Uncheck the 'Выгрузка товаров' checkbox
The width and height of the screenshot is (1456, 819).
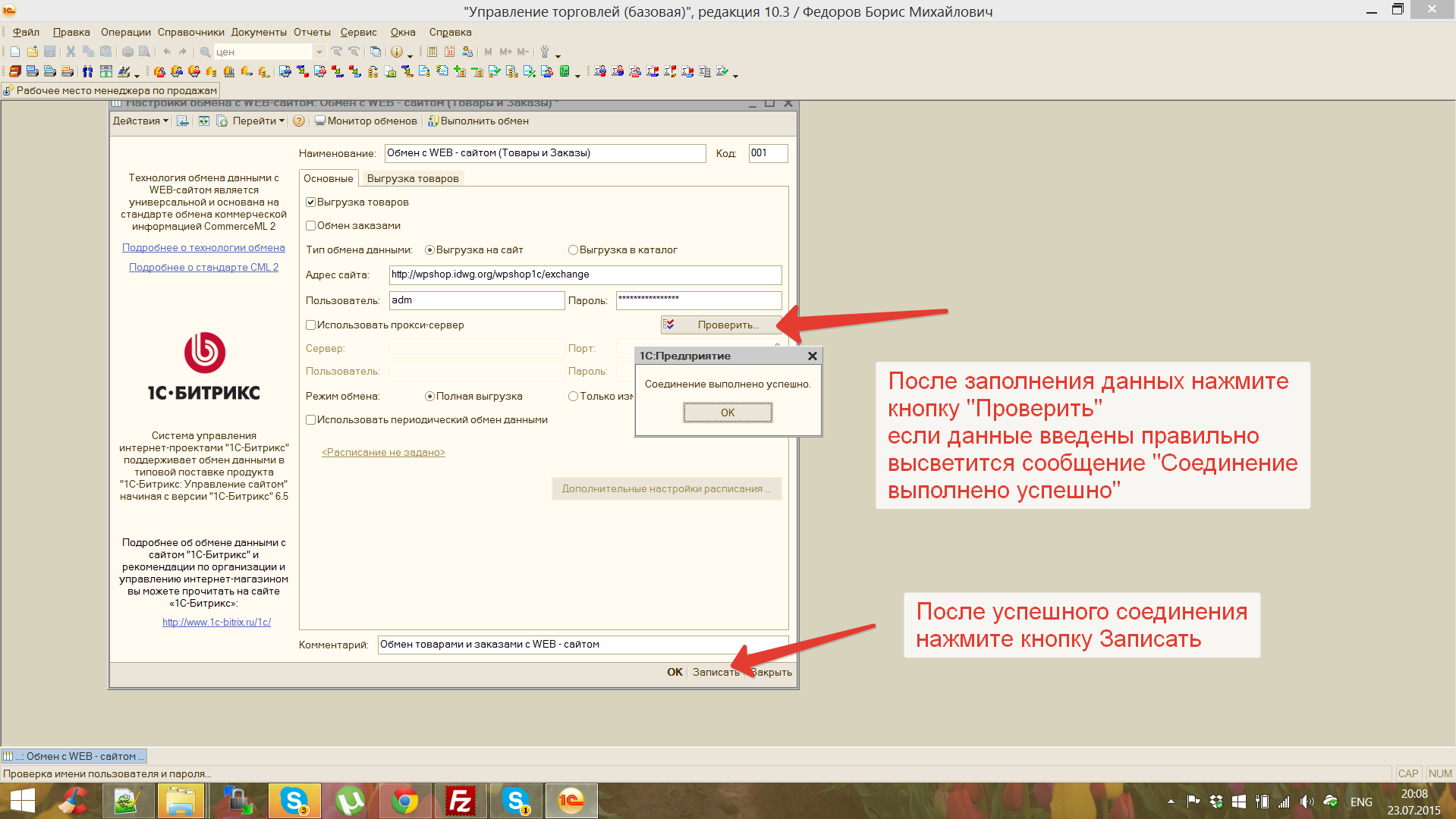[x=310, y=202]
